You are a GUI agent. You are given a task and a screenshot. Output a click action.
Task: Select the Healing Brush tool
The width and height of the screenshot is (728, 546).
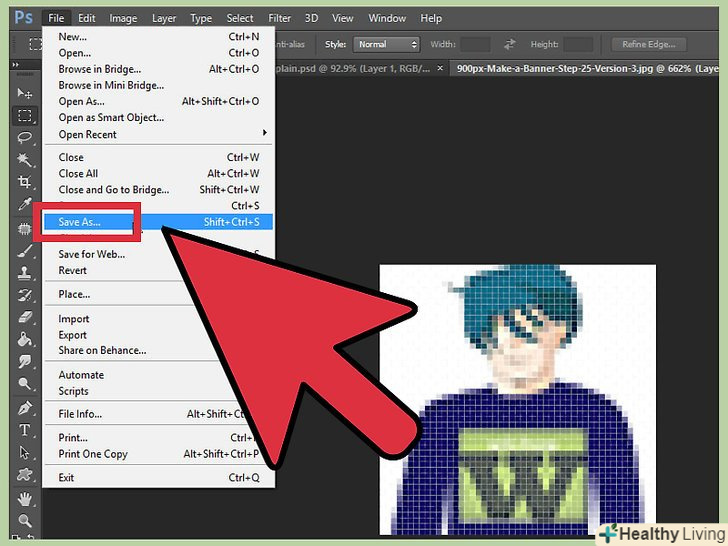point(25,228)
